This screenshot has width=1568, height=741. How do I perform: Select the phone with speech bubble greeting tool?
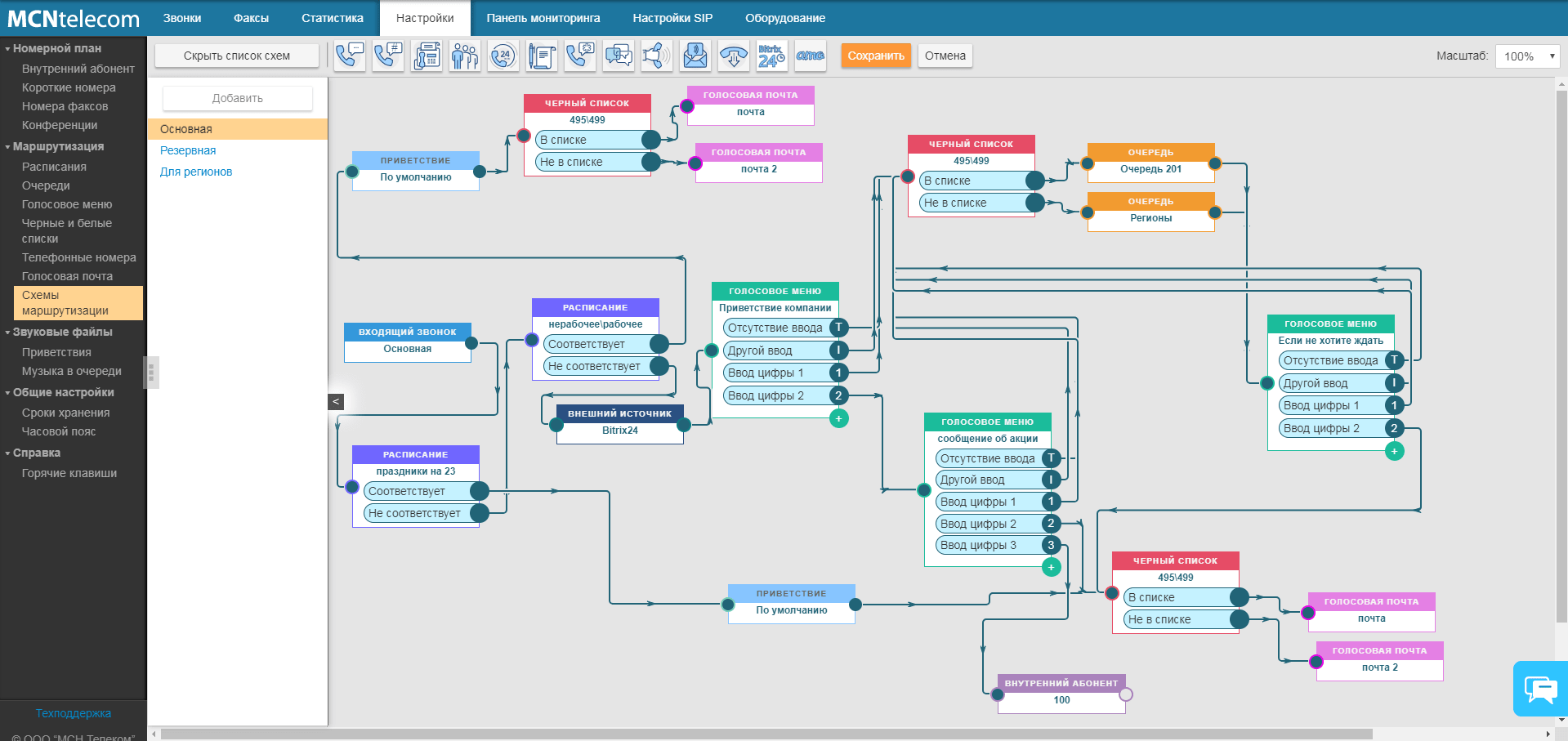[x=350, y=56]
